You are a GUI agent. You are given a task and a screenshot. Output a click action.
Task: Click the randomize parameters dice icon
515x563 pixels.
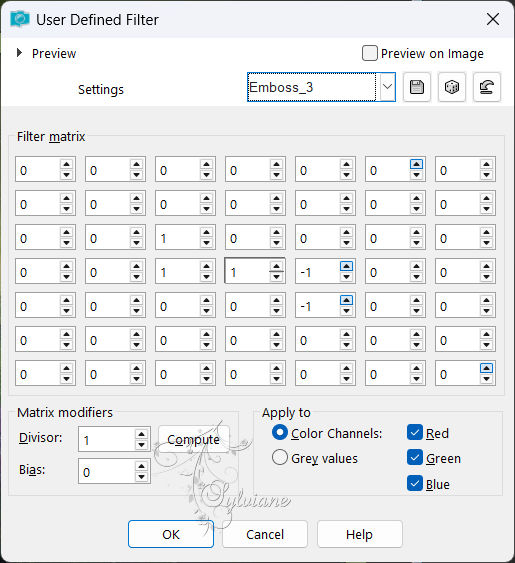click(x=451, y=87)
